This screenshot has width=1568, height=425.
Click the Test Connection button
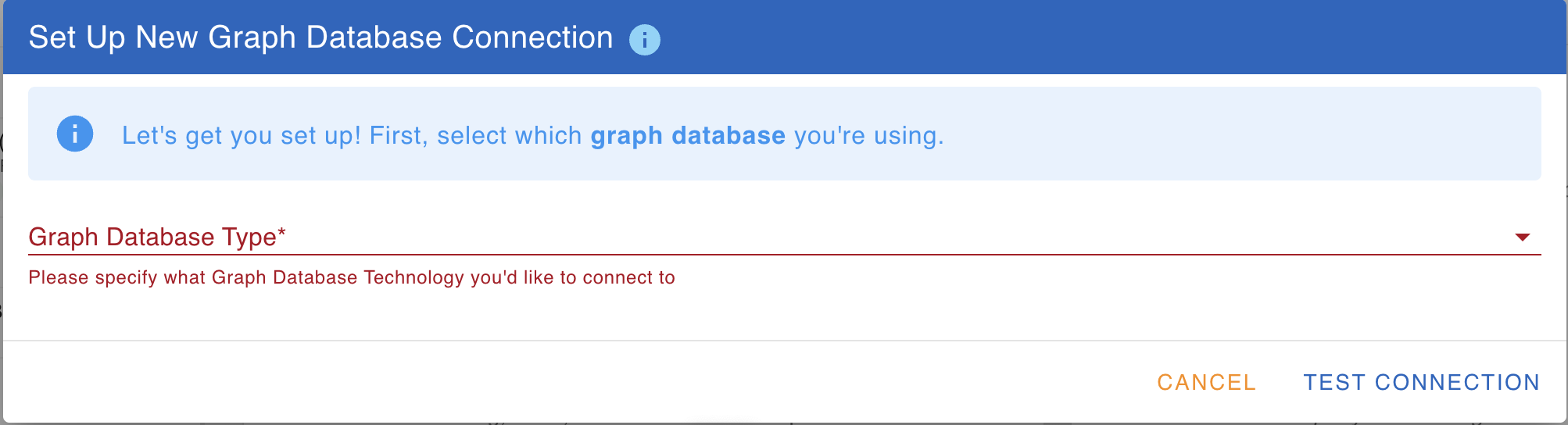tap(1421, 382)
